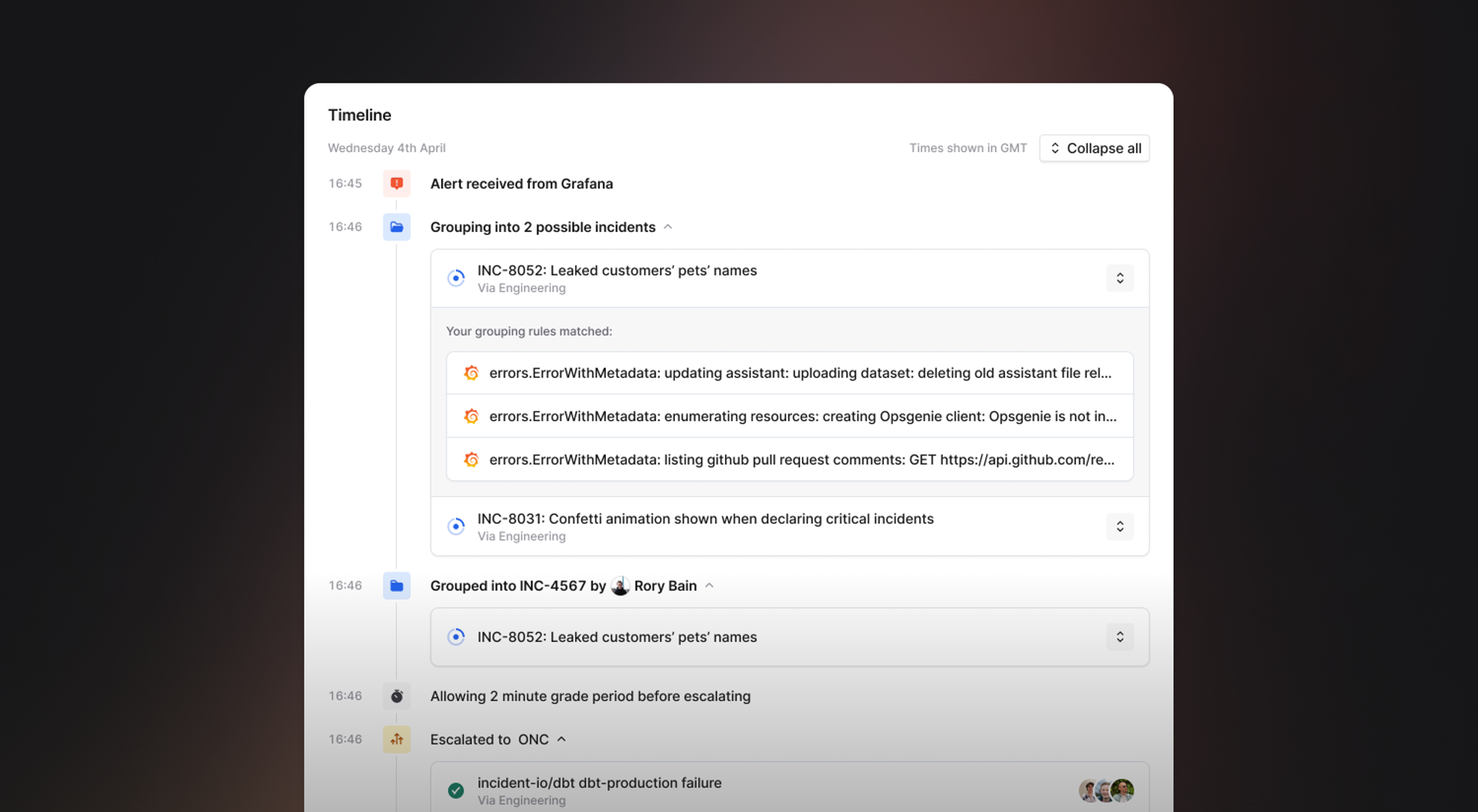
Task: Click the red Grafana alert icon
Action: pyautogui.click(x=396, y=183)
